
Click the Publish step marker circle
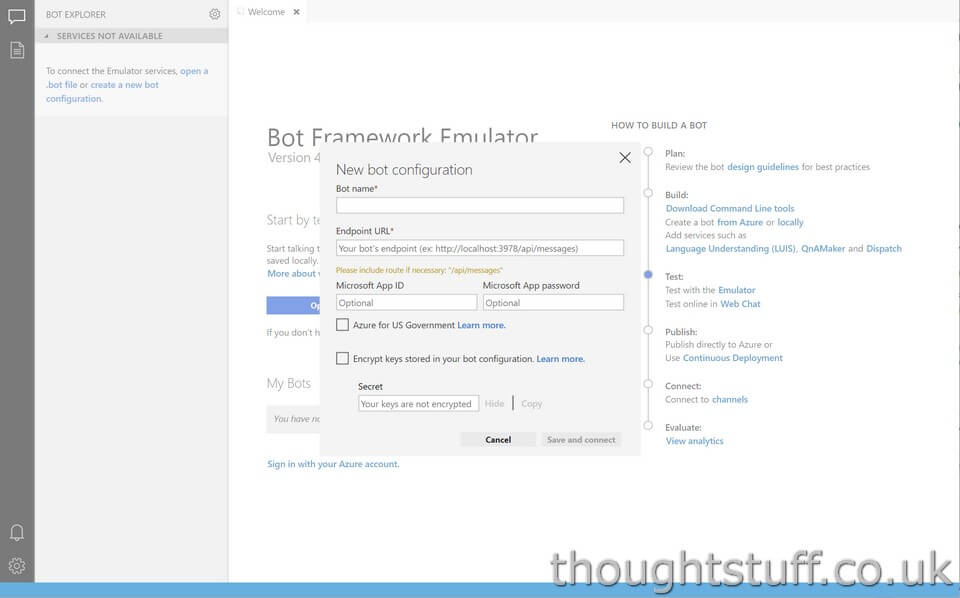648,330
